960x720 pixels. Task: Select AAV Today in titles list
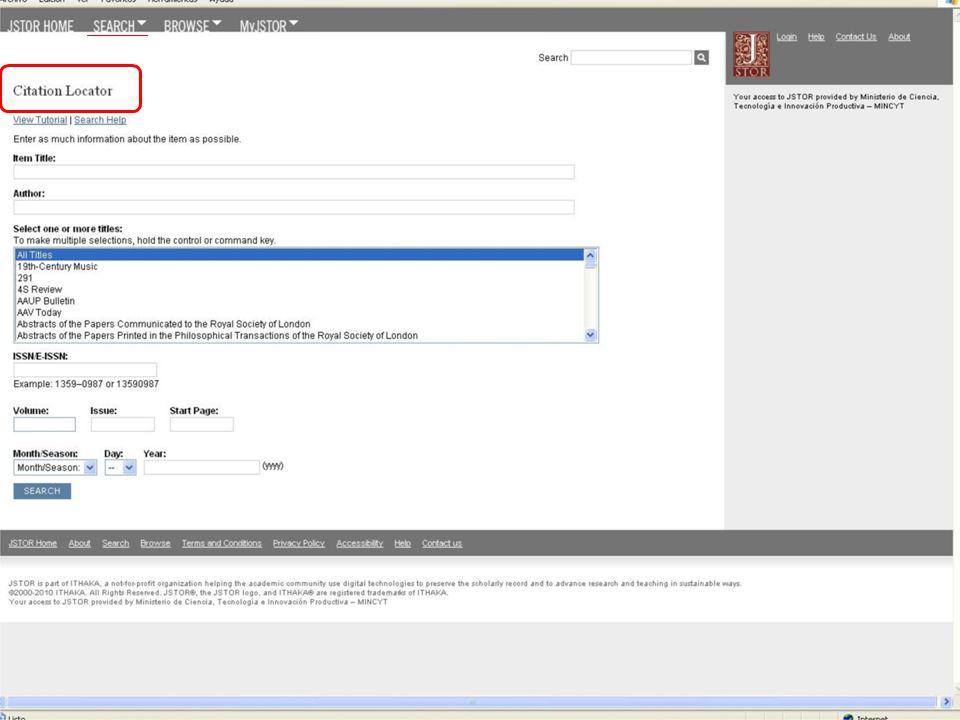(x=299, y=312)
